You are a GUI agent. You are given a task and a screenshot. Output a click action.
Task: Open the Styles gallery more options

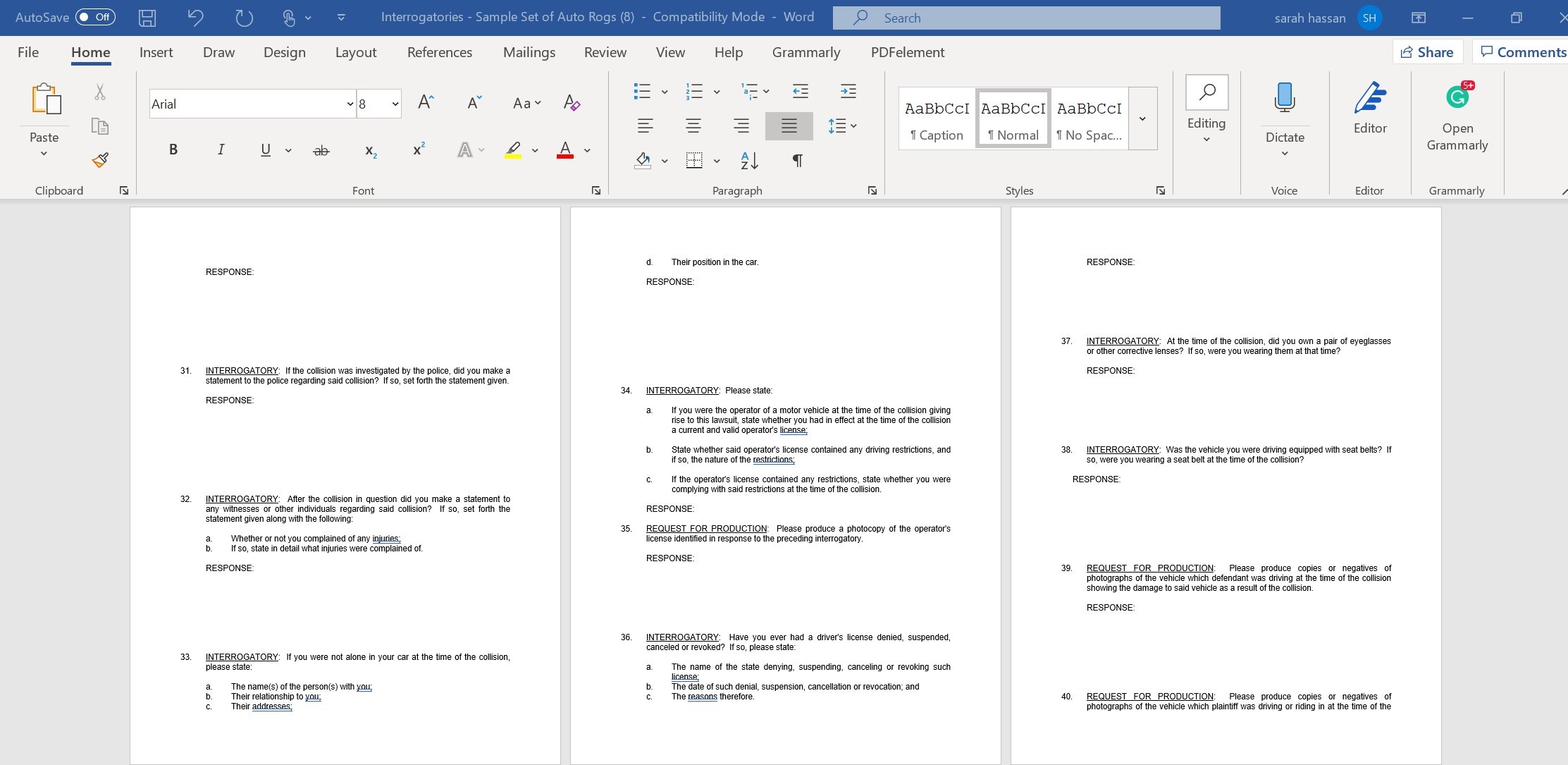1142,118
